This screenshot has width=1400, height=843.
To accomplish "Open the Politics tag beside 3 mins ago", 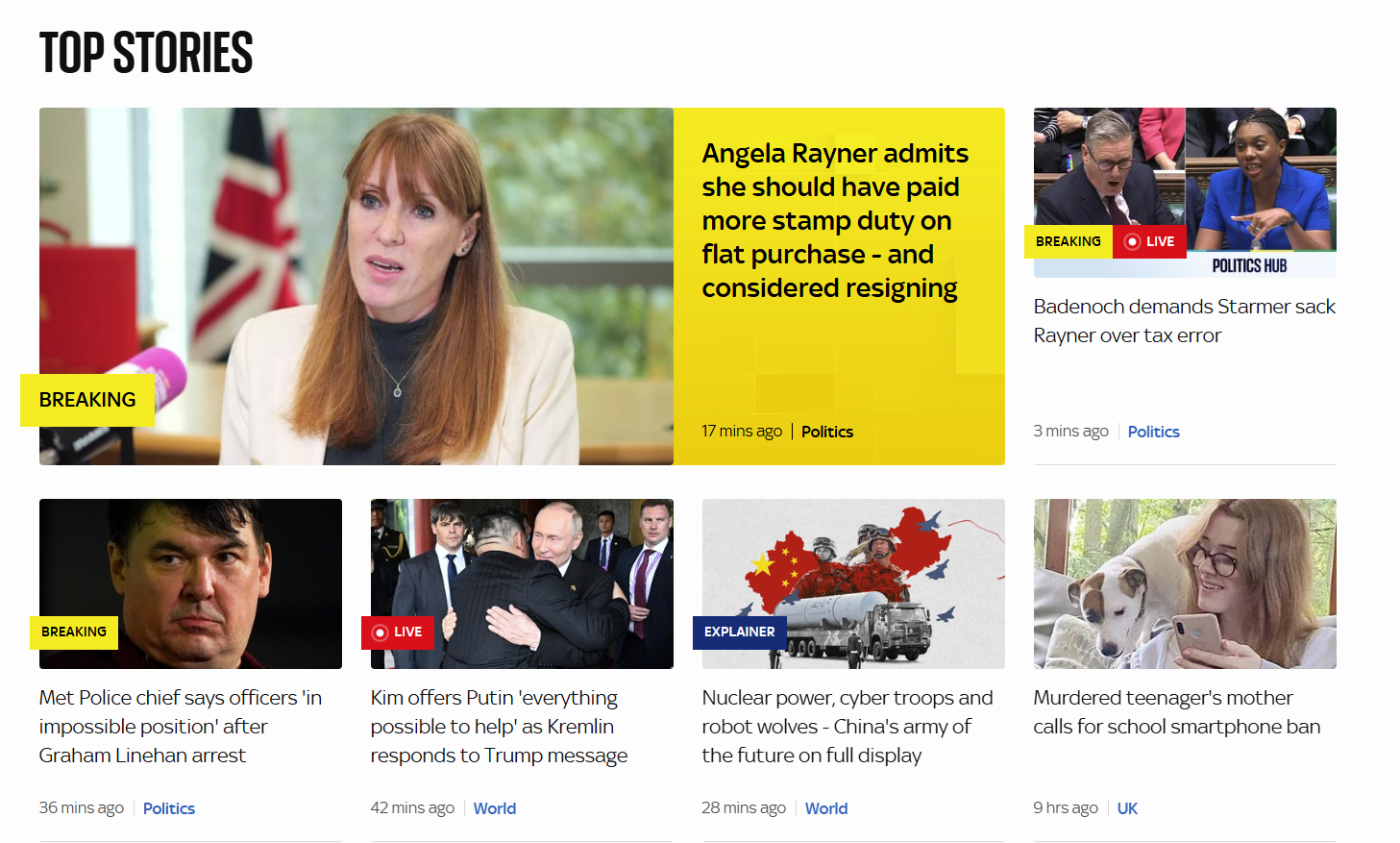I will pyautogui.click(x=1153, y=432).
